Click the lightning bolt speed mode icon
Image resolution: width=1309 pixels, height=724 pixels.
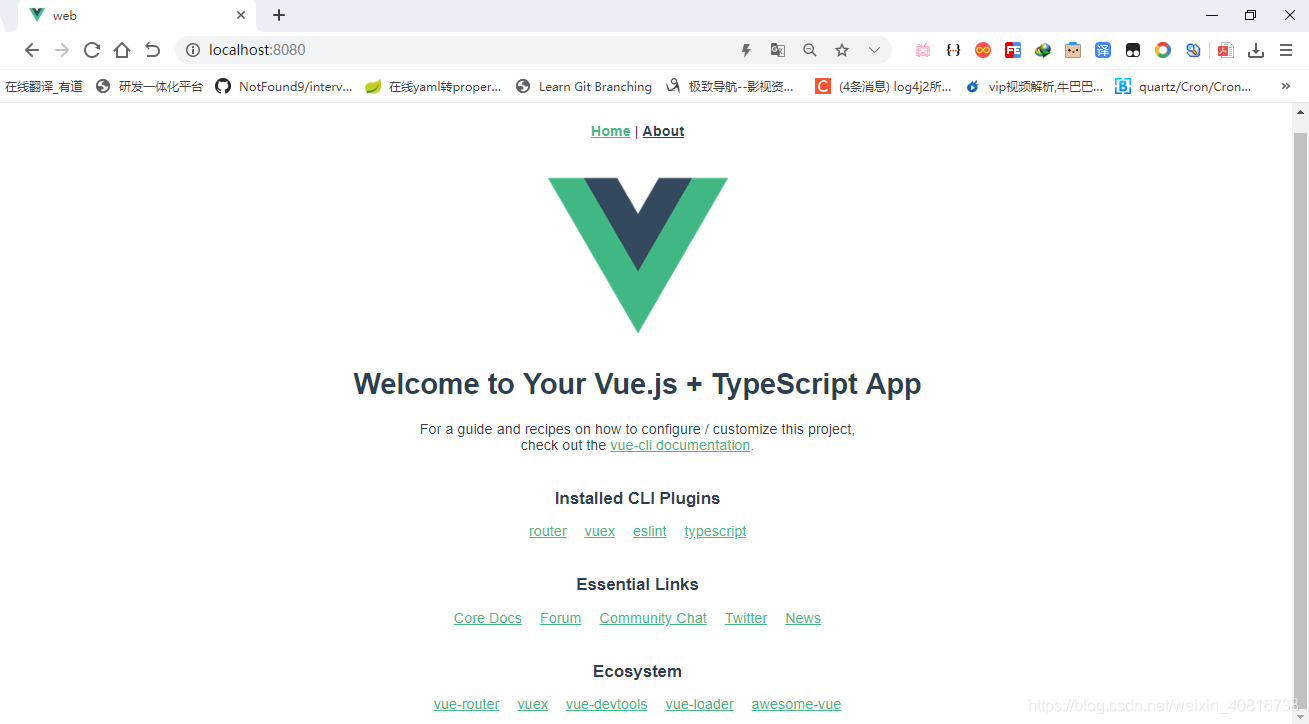click(x=746, y=50)
